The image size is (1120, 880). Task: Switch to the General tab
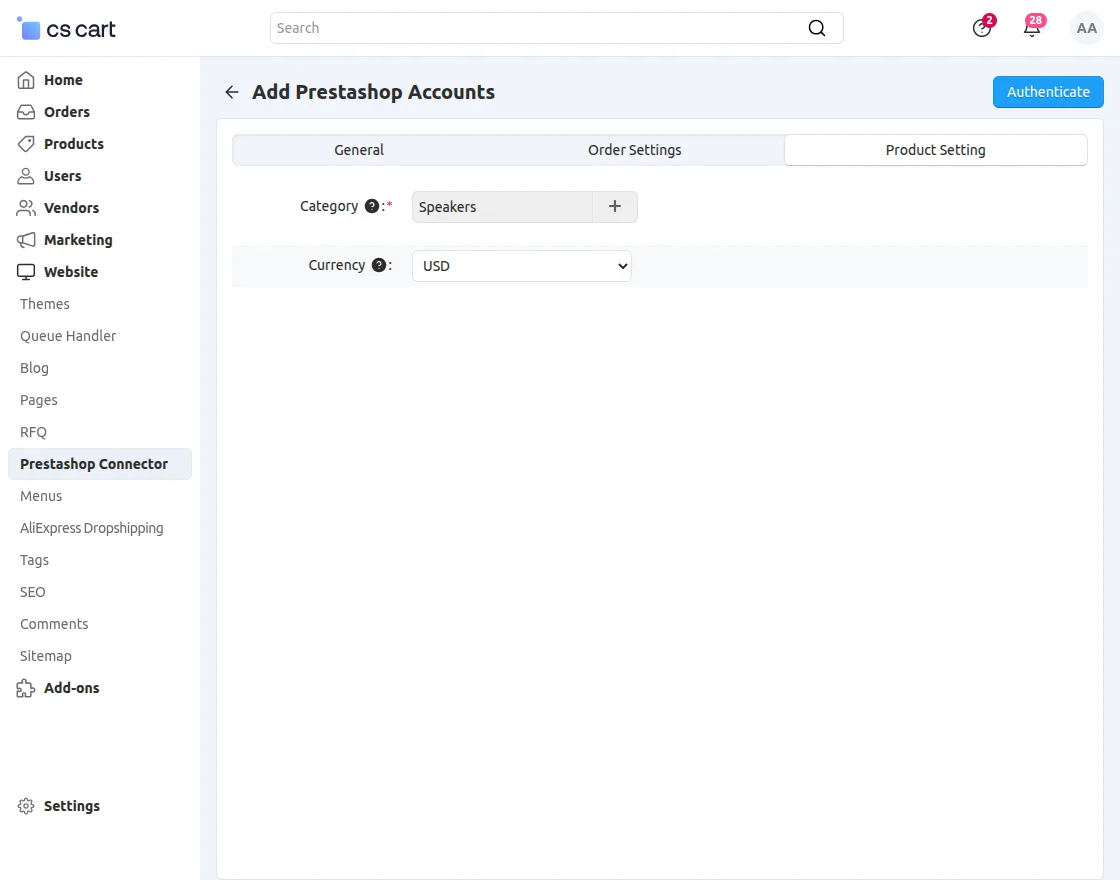pos(359,150)
